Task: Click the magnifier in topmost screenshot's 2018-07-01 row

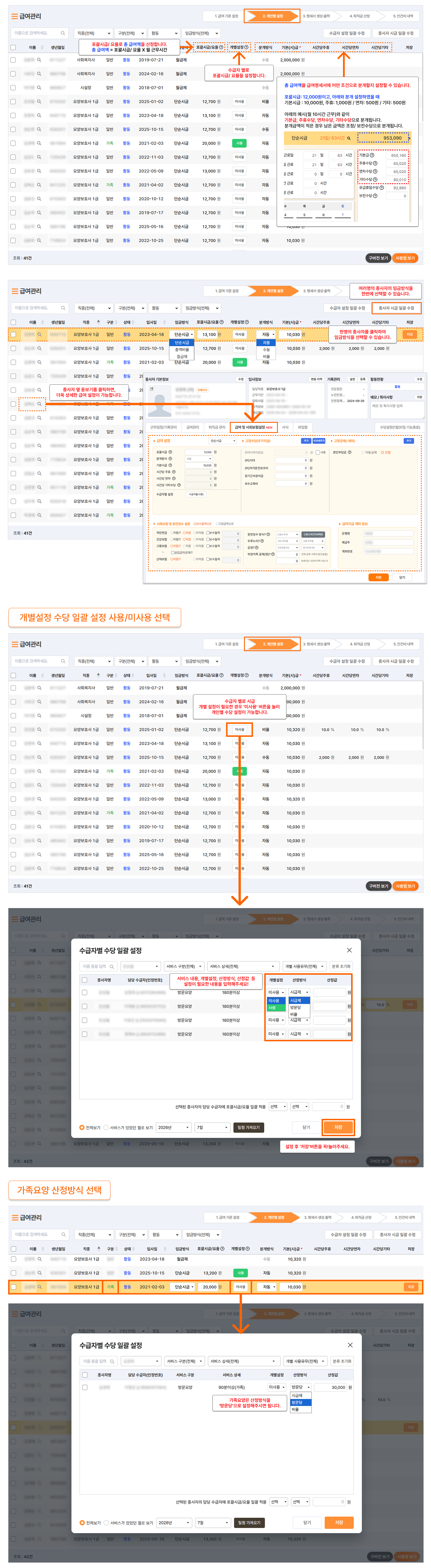Action: [x=40, y=88]
